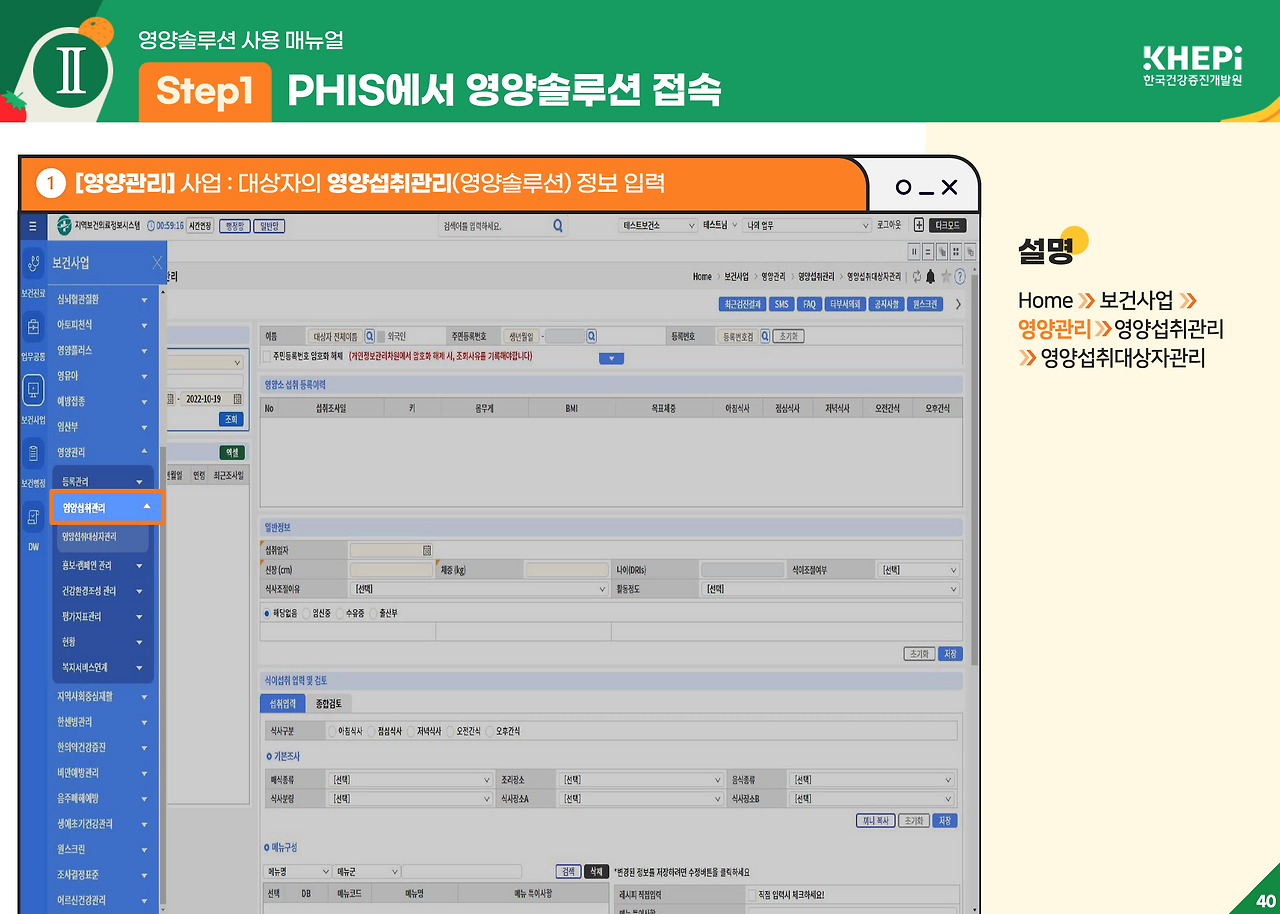
Task: Open the notification bell icon
Action: (931, 277)
